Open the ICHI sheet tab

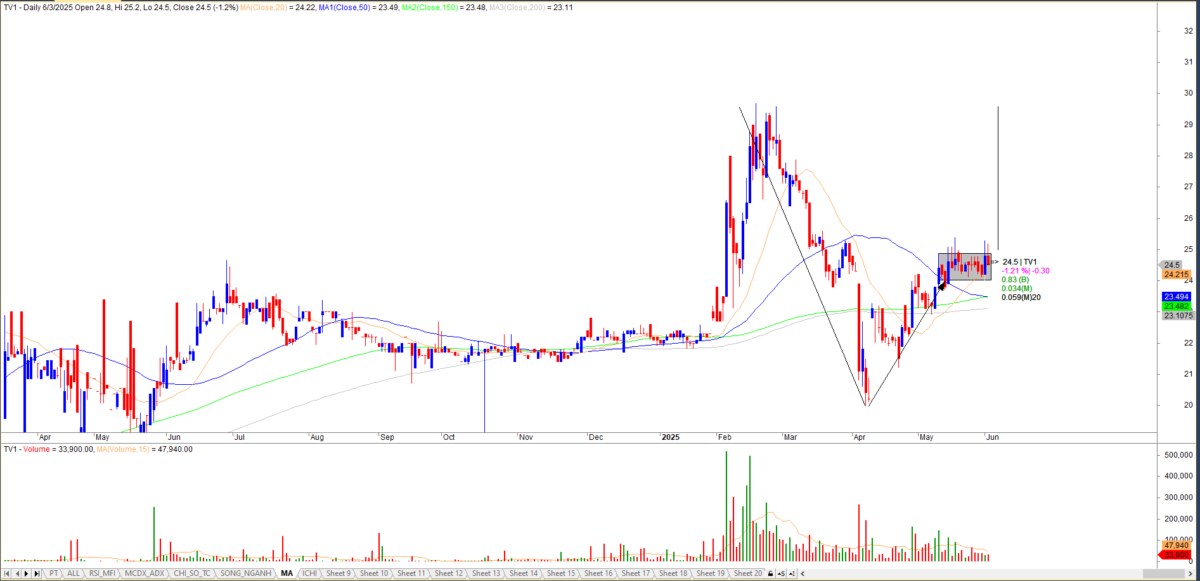pyautogui.click(x=309, y=573)
